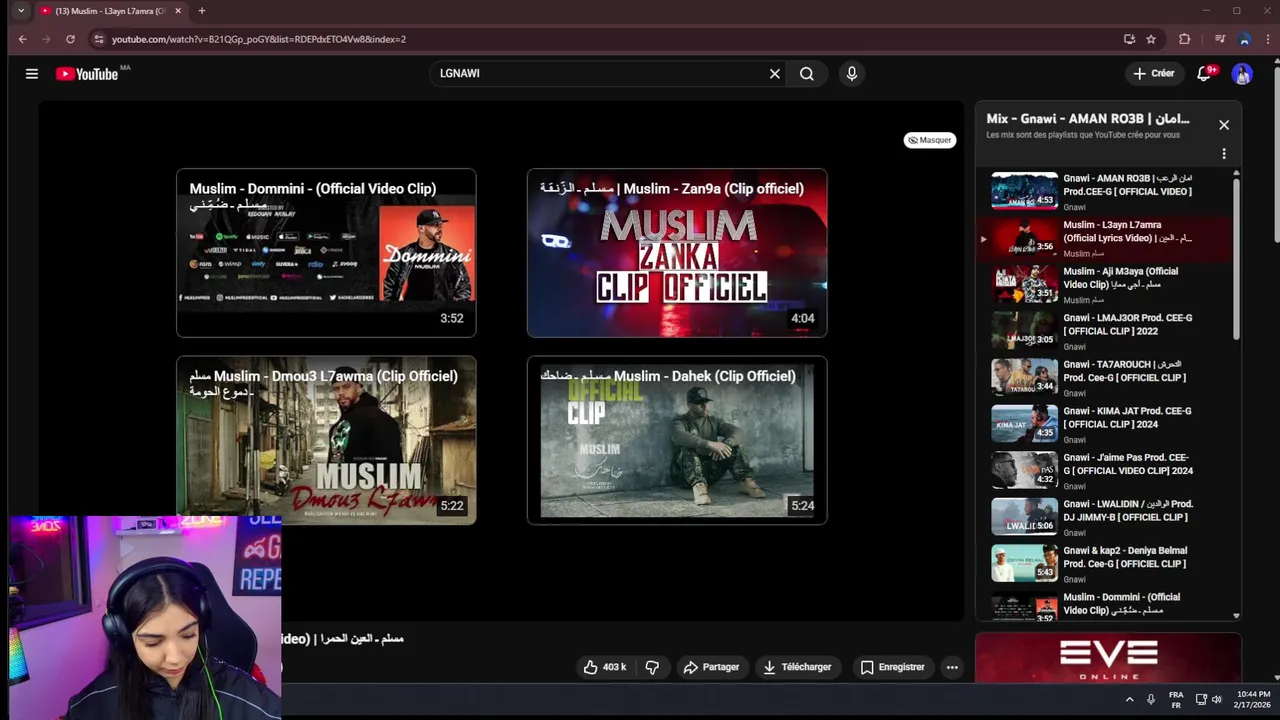Hide suggested videos with Masquer
The height and width of the screenshot is (720, 1280).
point(929,140)
